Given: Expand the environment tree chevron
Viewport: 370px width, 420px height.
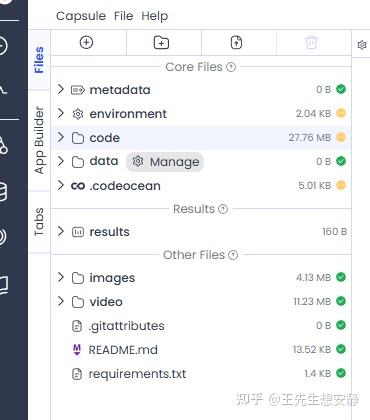Looking at the screenshot, I should coord(61,113).
